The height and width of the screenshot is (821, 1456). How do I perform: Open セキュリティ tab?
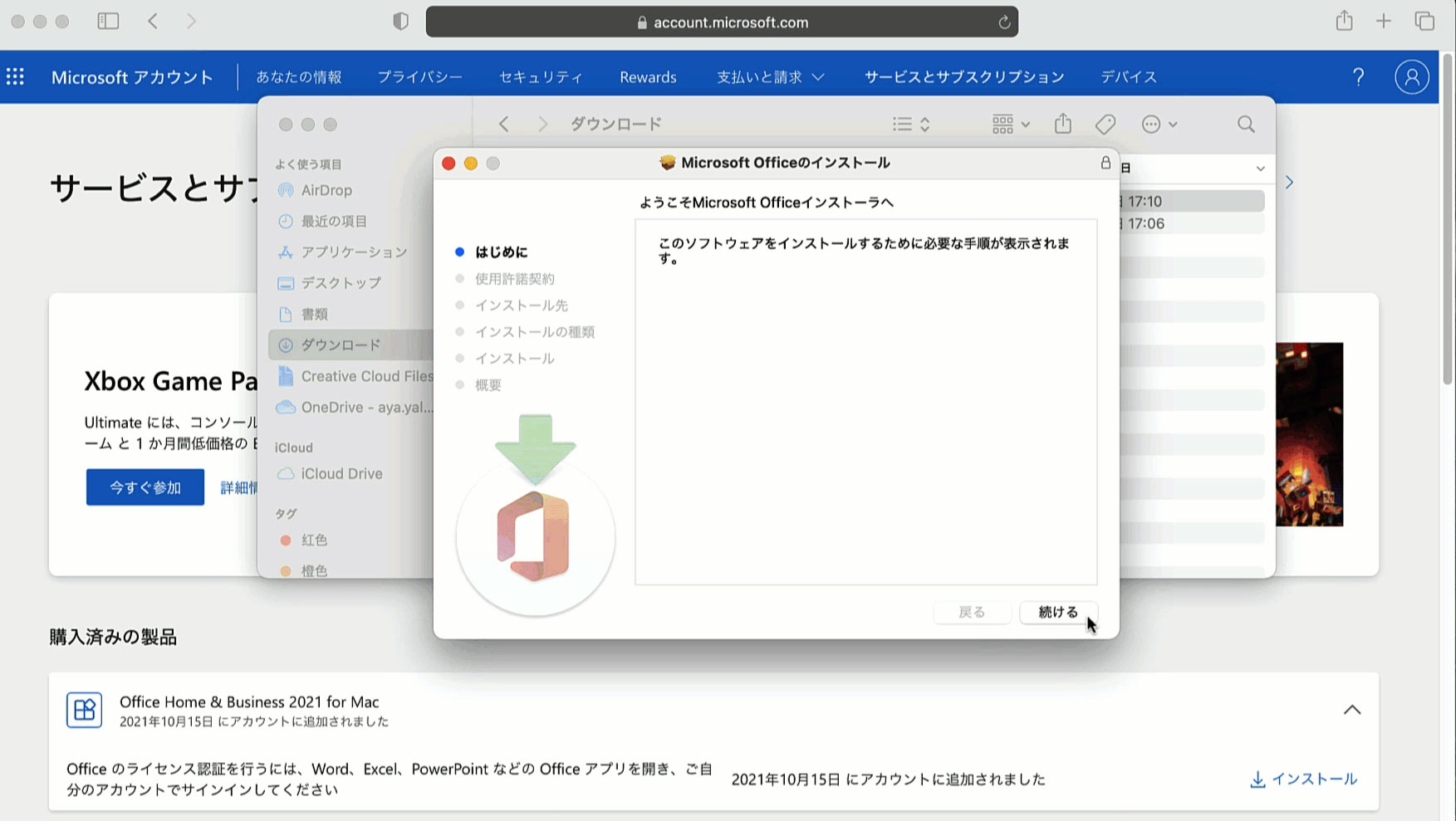coord(541,77)
